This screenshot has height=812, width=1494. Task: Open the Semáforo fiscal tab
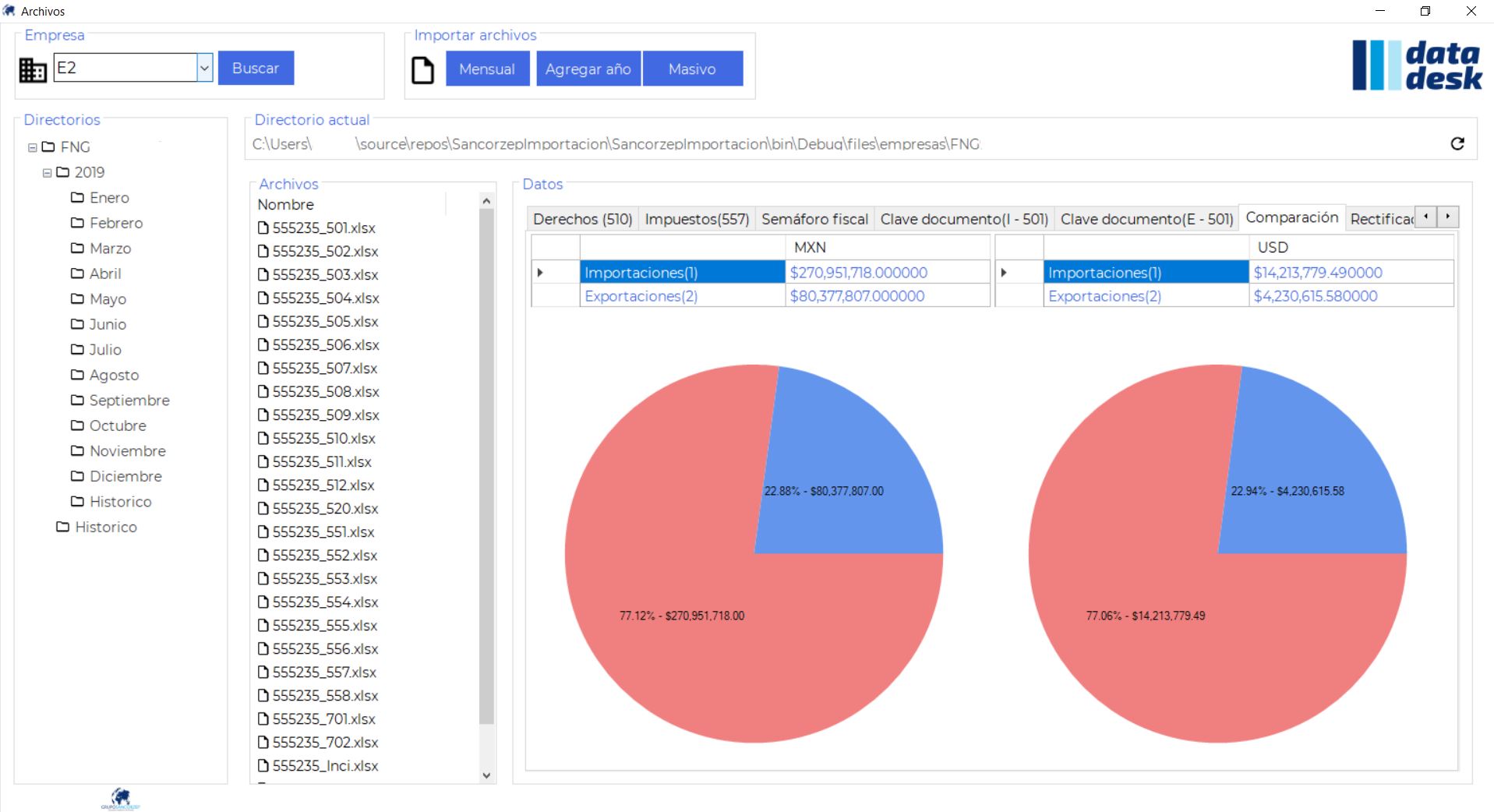[814, 219]
